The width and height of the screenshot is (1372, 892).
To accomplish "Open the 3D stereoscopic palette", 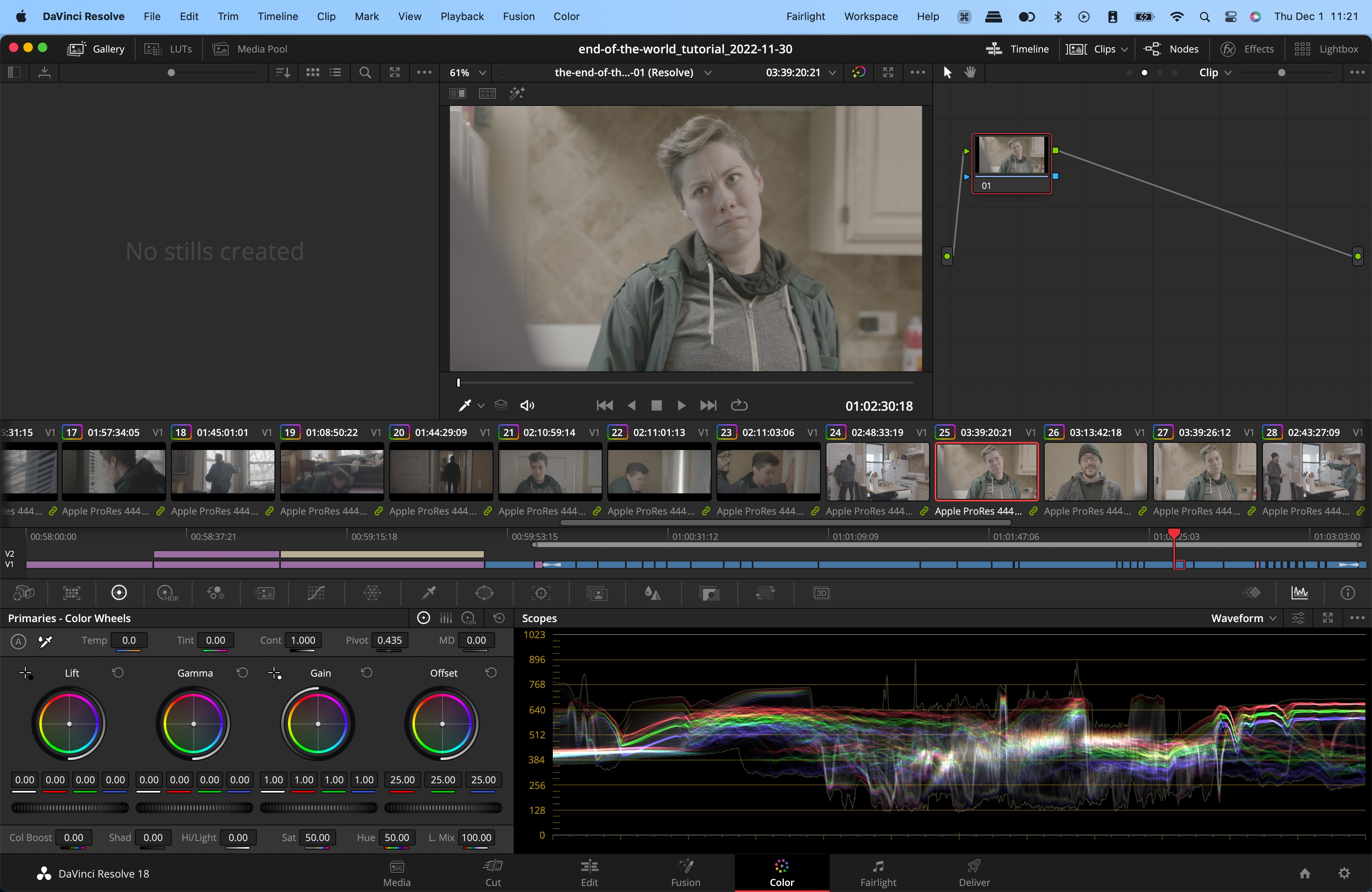I will 821,593.
